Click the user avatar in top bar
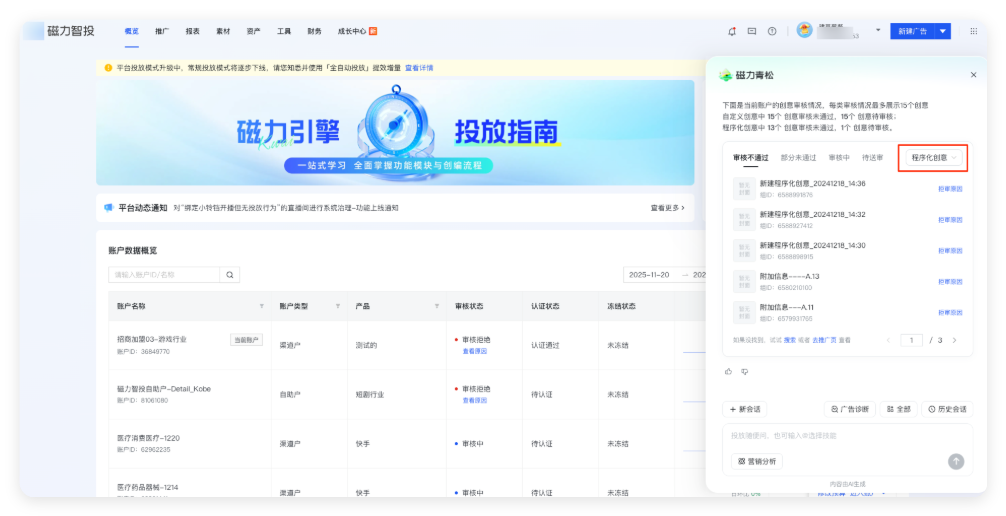Image resolution: width=1006 pixels, height=516 pixels. point(805,30)
